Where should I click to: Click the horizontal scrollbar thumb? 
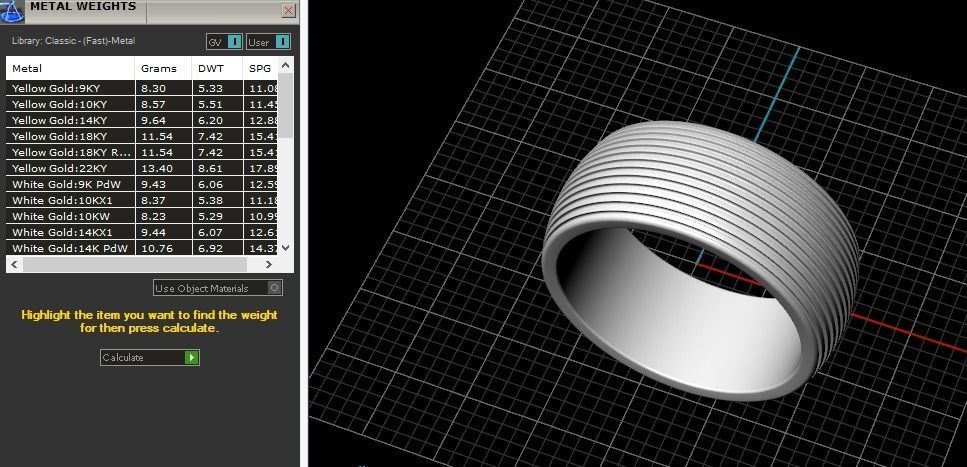(x=134, y=264)
